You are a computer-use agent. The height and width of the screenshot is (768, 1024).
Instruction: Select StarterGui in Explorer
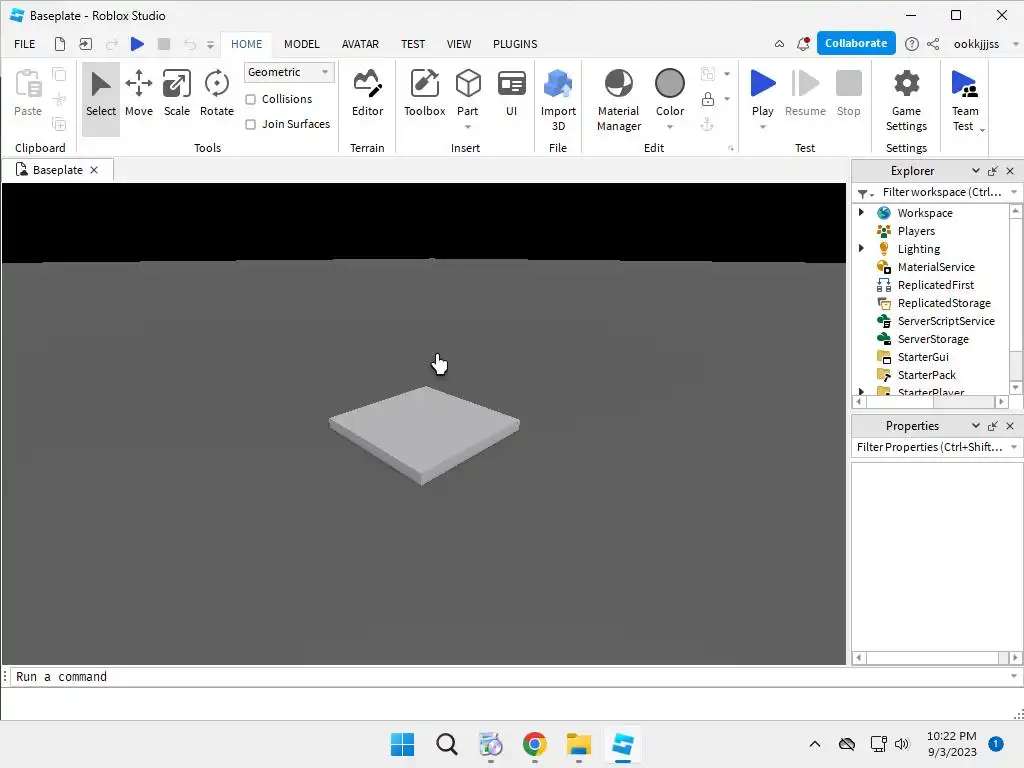(x=923, y=357)
